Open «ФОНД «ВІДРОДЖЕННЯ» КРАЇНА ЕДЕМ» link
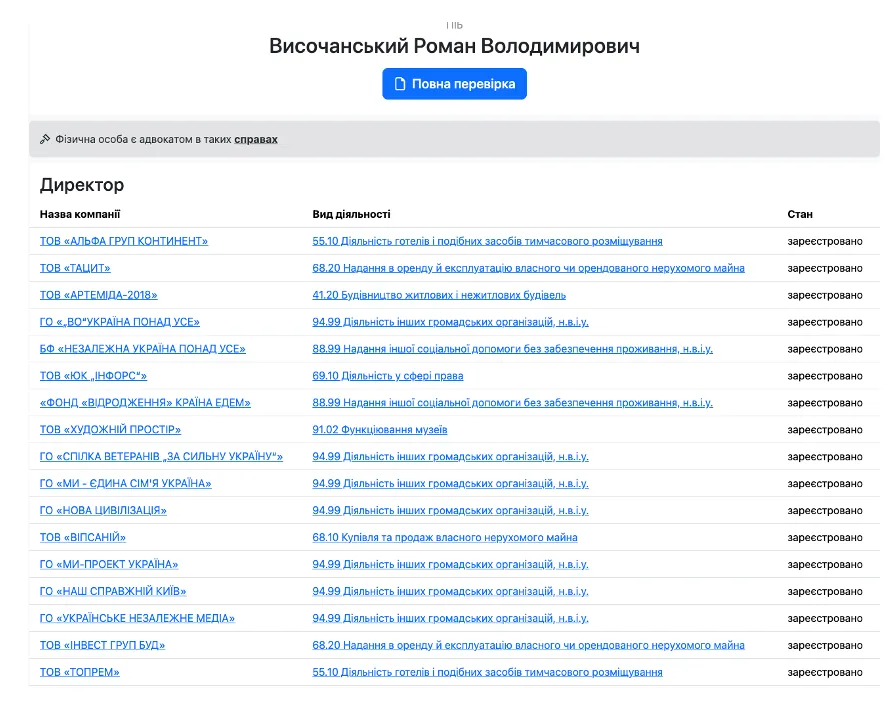892x702 pixels. 145,403
